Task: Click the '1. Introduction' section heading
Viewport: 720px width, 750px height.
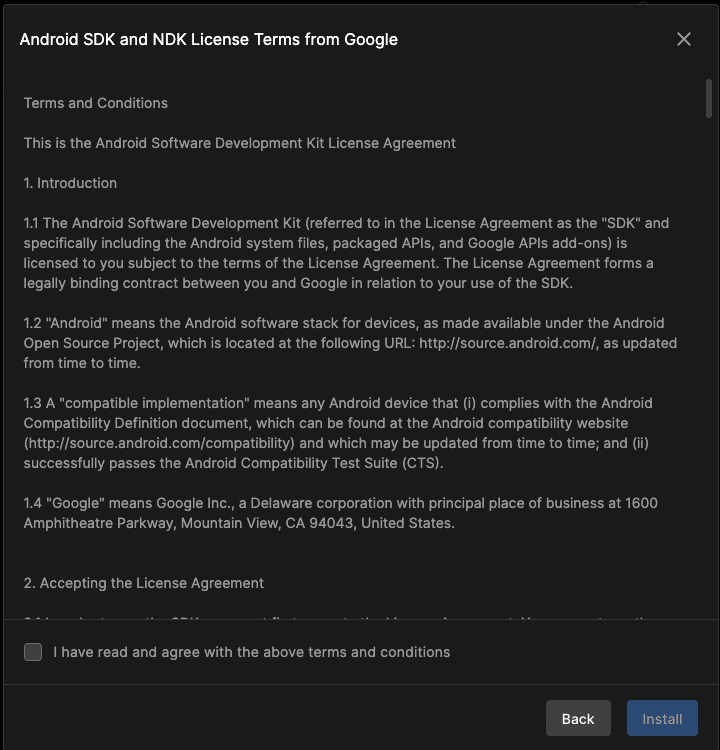Action: click(70, 183)
